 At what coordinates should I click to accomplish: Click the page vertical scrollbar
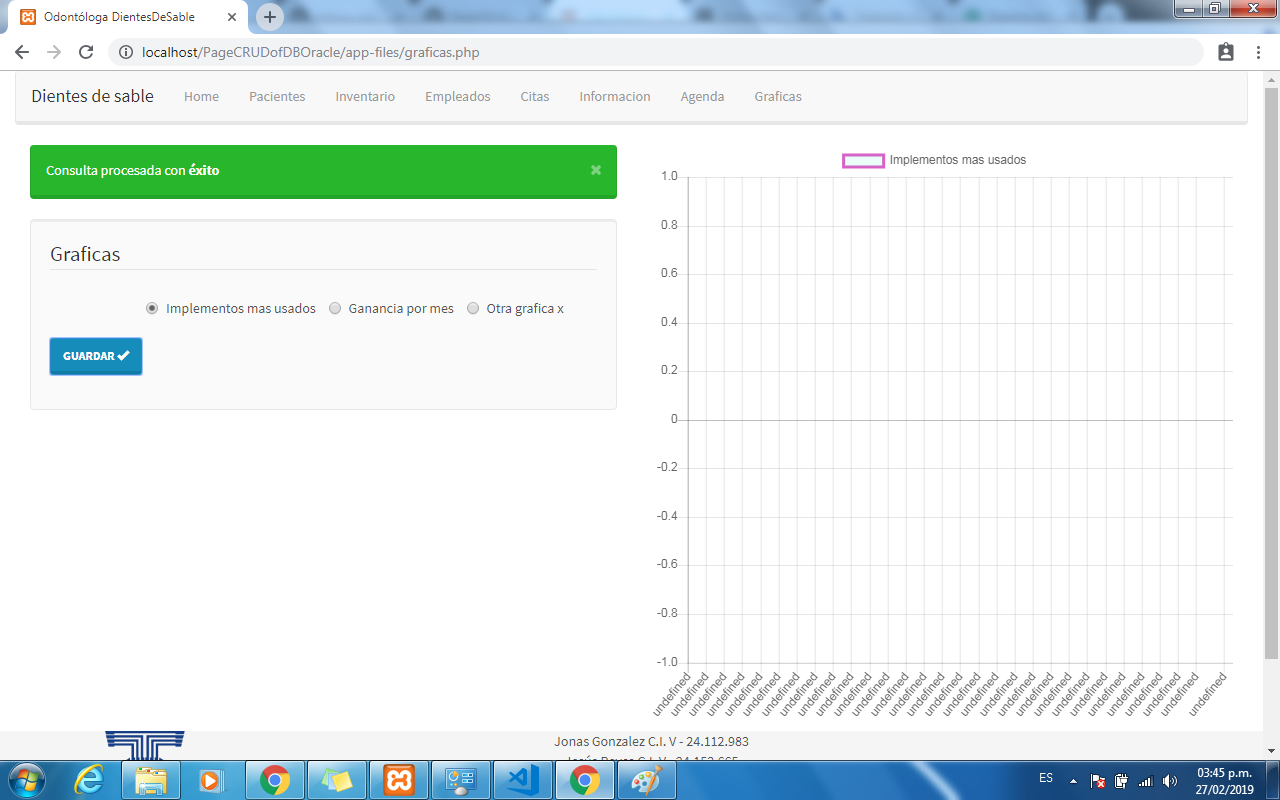coord(1271,373)
